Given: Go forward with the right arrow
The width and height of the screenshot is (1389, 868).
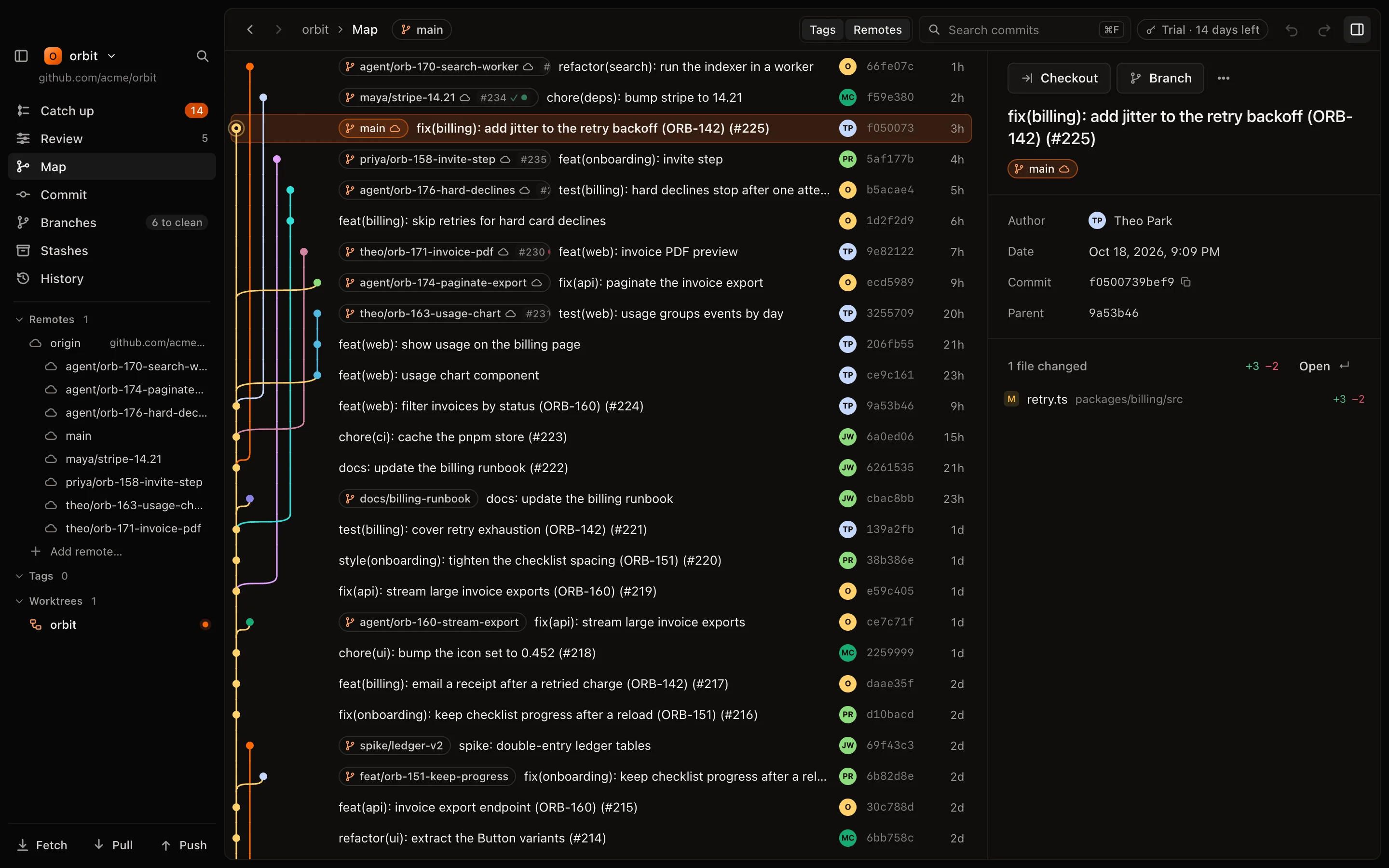Looking at the screenshot, I should pos(278,29).
